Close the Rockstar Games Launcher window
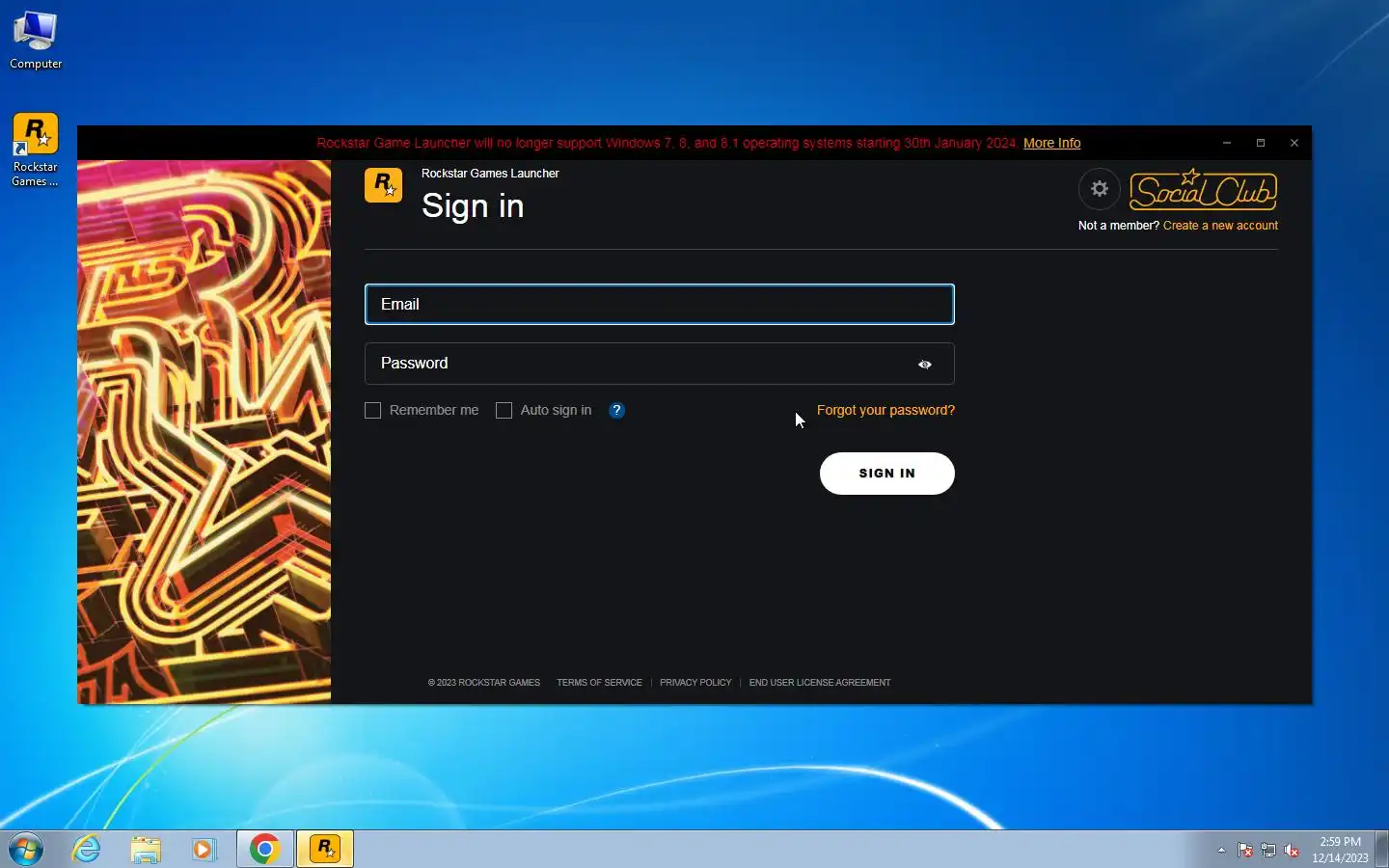 (1294, 143)
